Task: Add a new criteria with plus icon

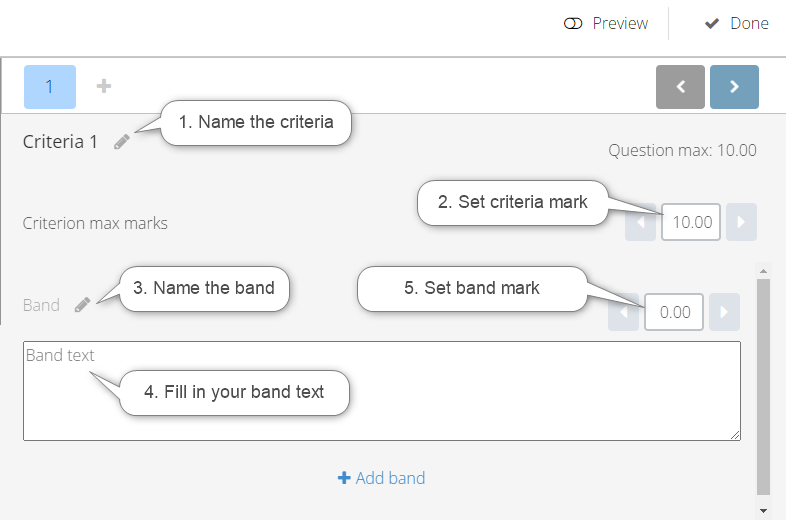Action: (104, 86)
